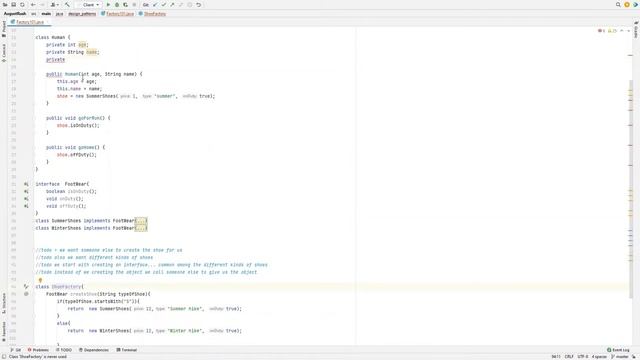Expand the folded WinterShoes class body
The image size is (640, 360).
(x=141, y=228)
